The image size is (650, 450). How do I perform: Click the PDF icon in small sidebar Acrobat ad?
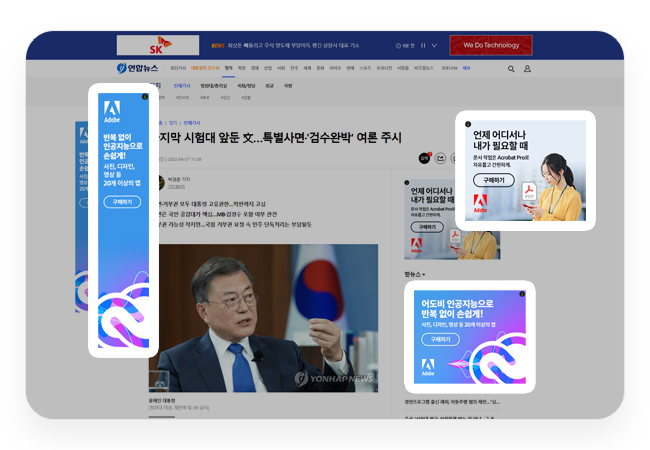[x=455, y=236]
